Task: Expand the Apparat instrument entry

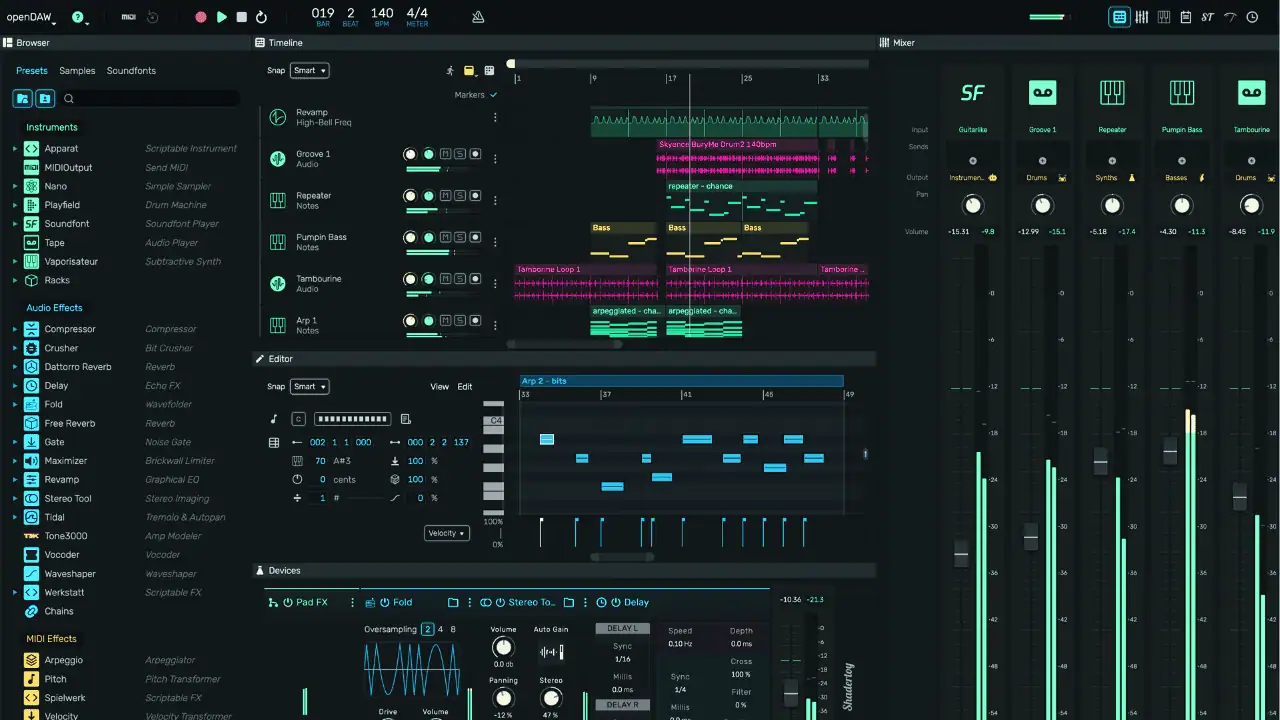Action: [x=15, y=149]
